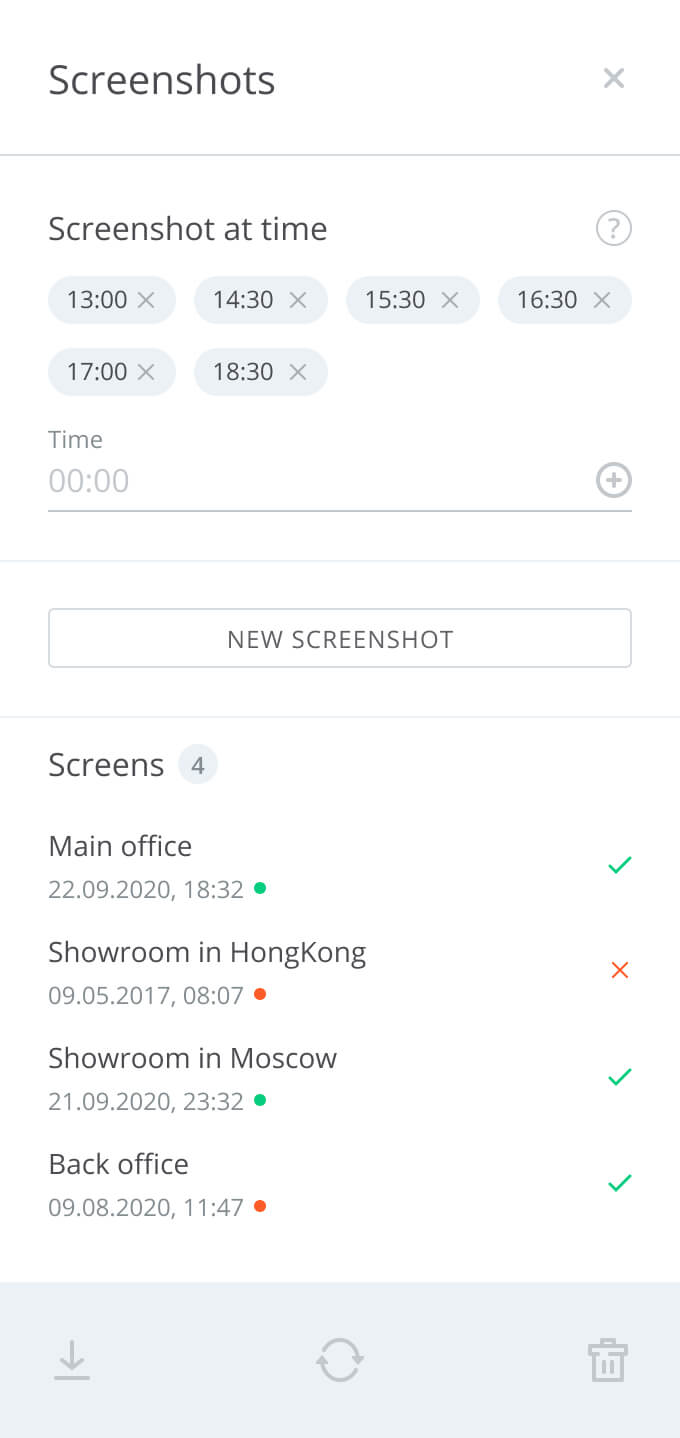
Task: Select the Showroom in Moscow entry
Action: [x=192, y=1057]
